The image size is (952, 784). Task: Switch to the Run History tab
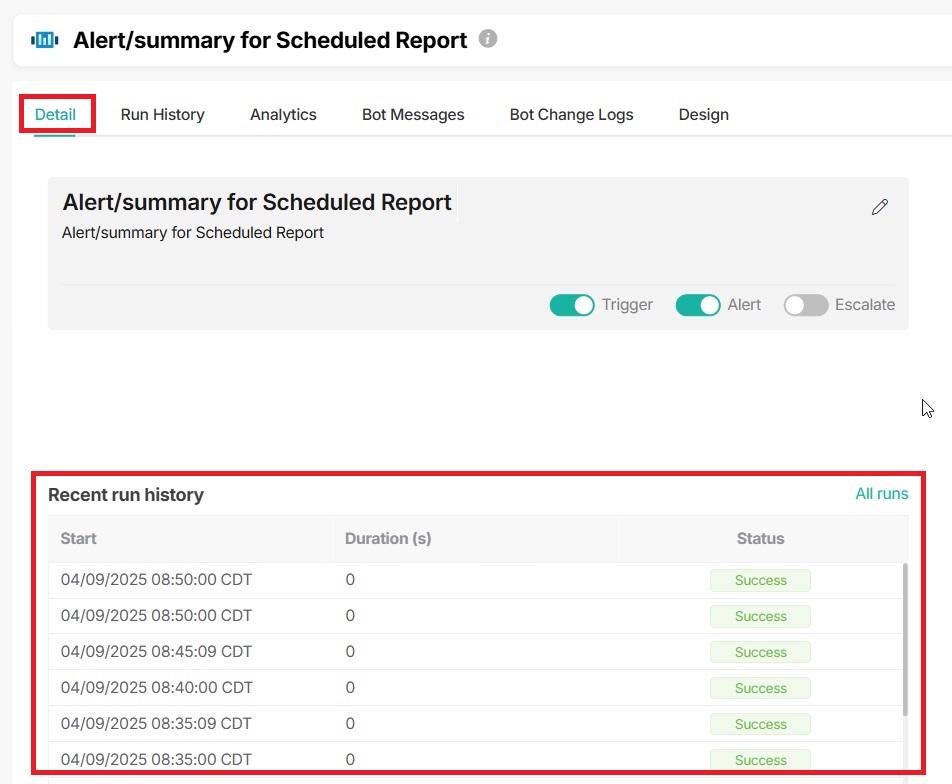[x=162, y=114]
